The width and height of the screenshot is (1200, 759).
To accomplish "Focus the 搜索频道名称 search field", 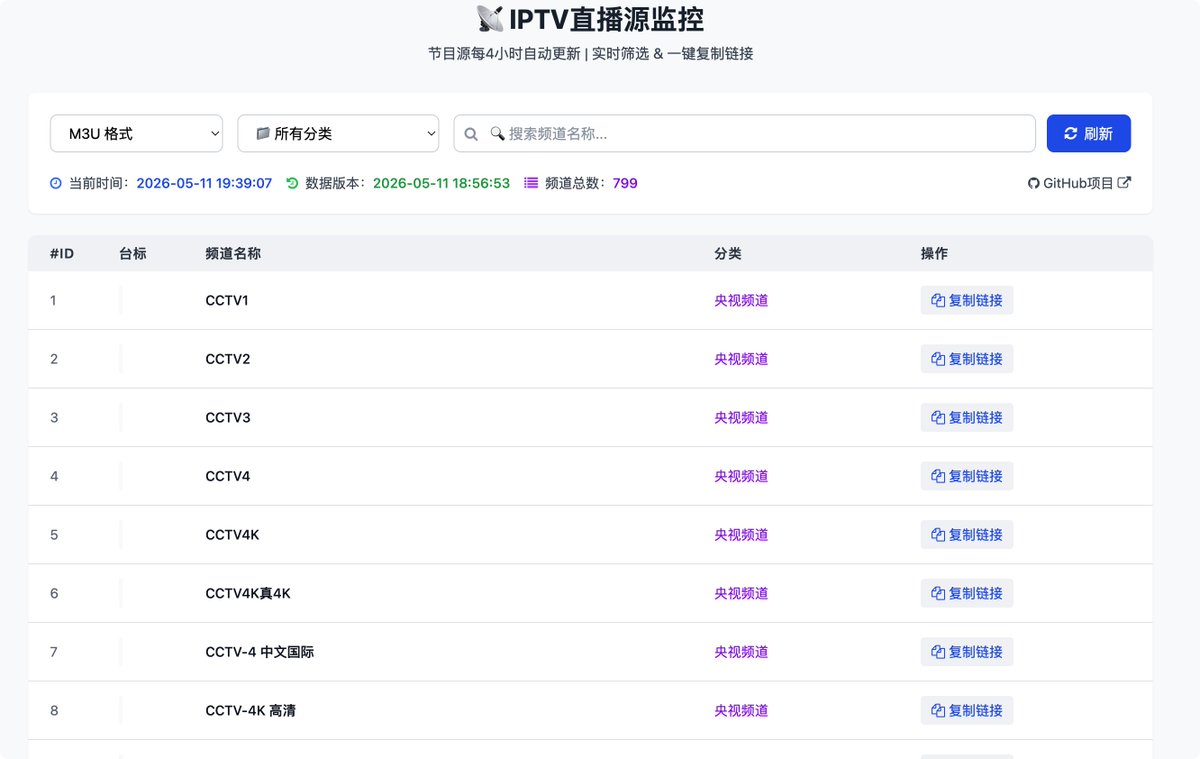I will [x=745, y=134].
